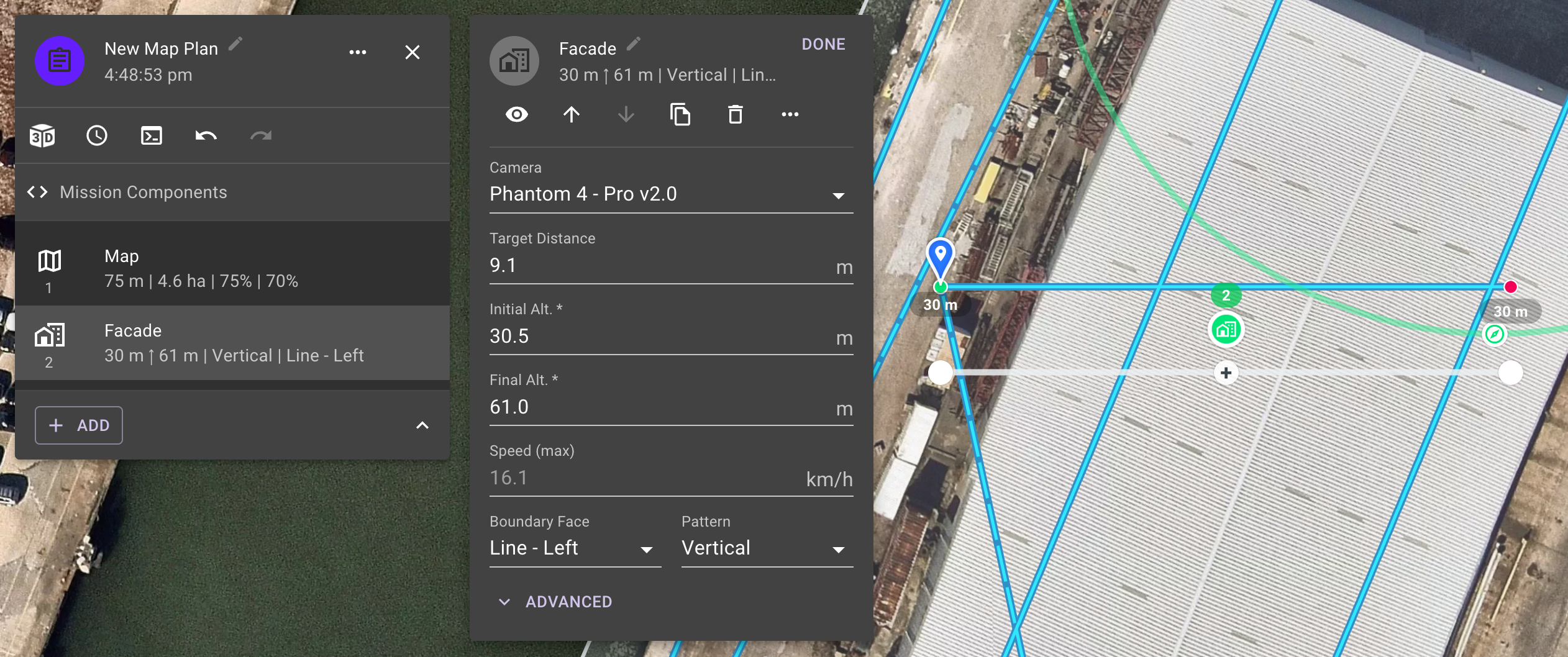Viewport: 1568px width, 657px height.
Task: Click the right 30 m altitude label
Action: (1510, 312)
